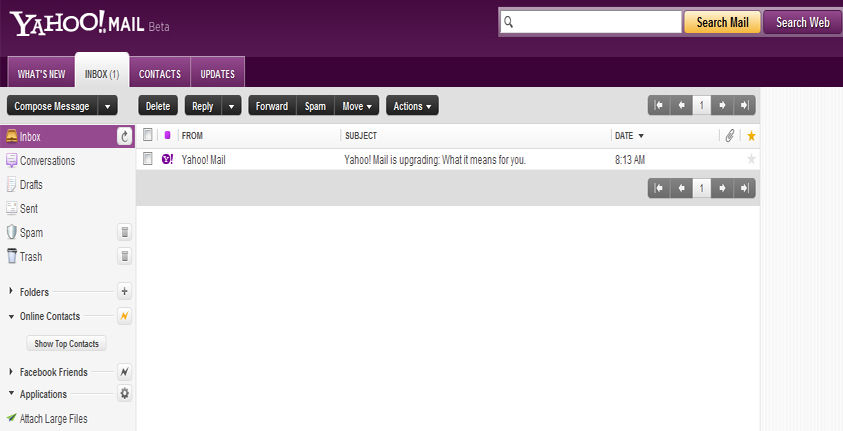Click the Spam shield icon
This screenshot has width=843, height=431.
pyautogui.click(x=11, y=233)
